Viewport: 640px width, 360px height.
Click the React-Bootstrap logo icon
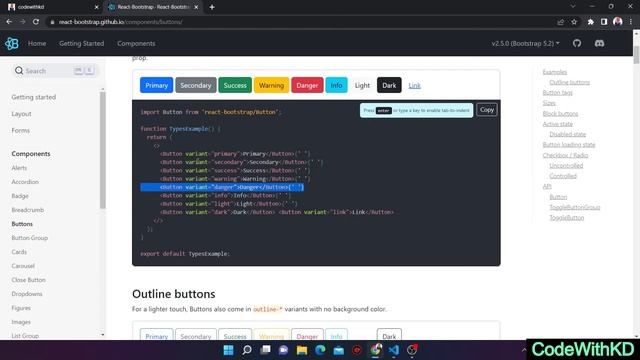click(12, 43)
